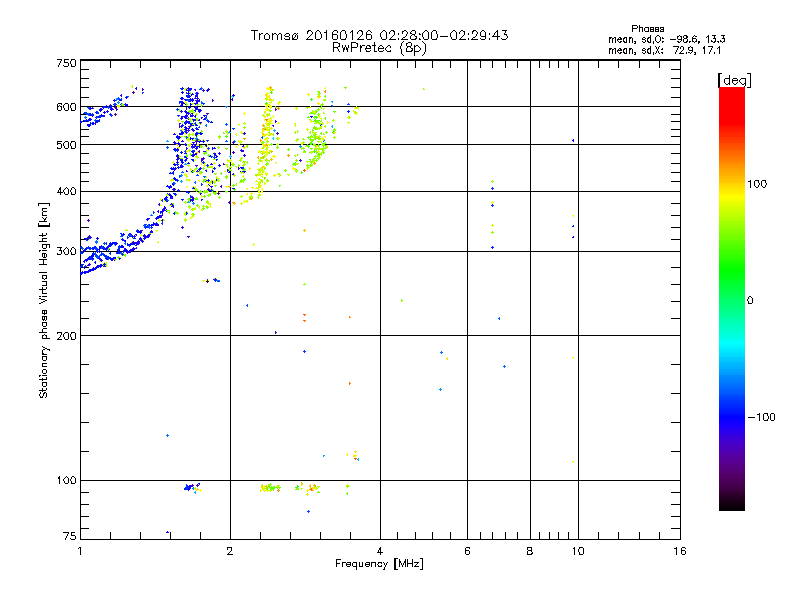800x600 pixels.
Task: Click the '[deg]' unit label above color bar
Action: [x=734, y=80]
